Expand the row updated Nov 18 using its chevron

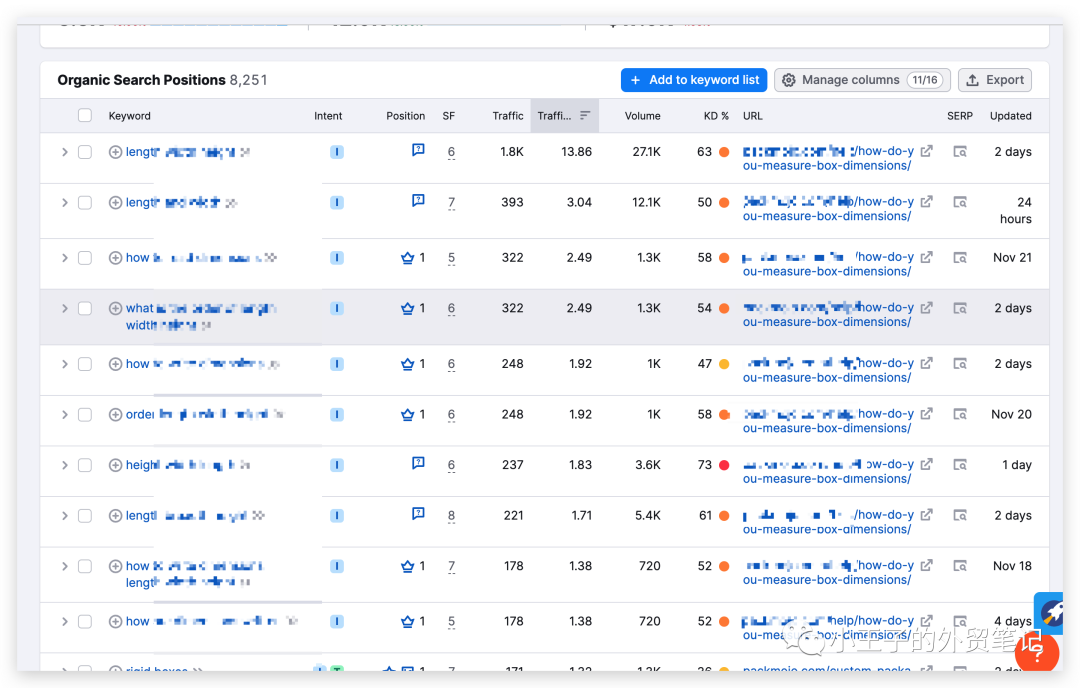point(65,566)
